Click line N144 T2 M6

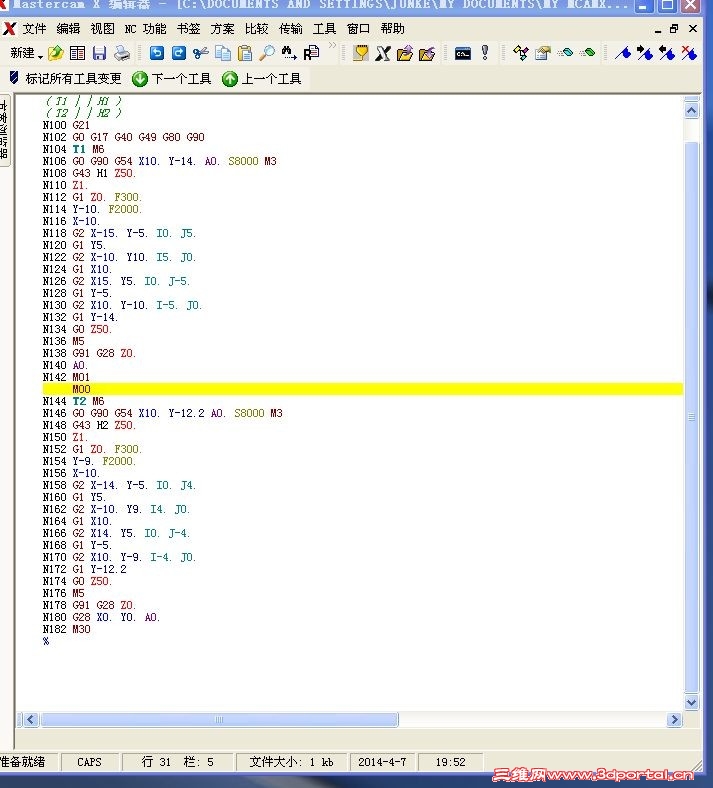click(73, 401)
